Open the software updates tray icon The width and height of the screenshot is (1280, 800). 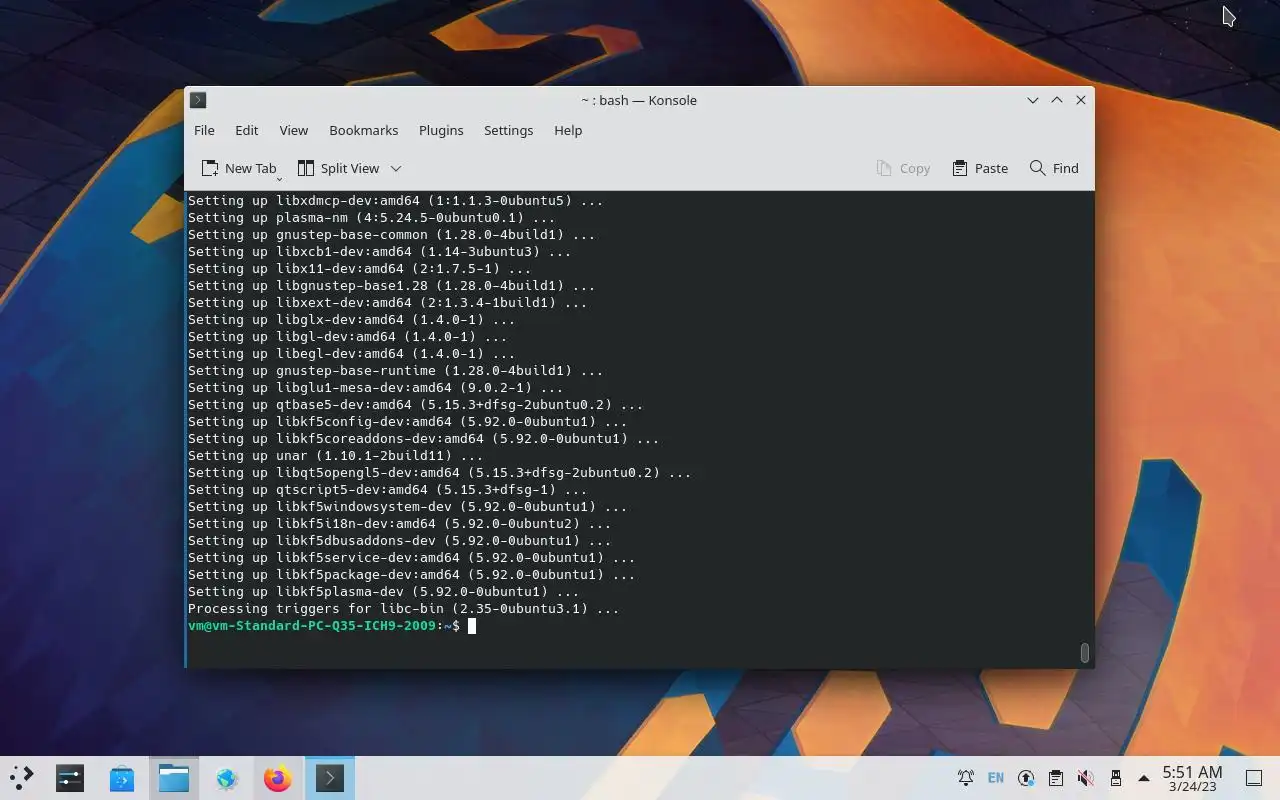pyautogui.click(x=1026, y=778)
